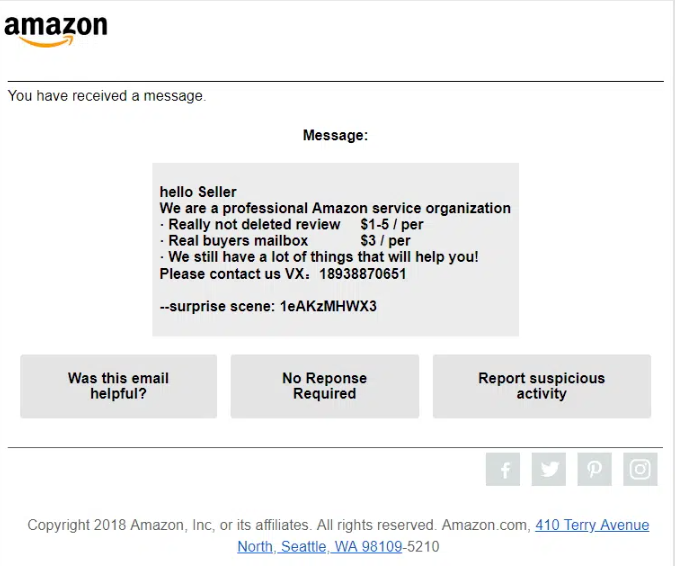Click "You have received a message." text
This screenshot has height=578, width=675.
click(x=107, y=96)
